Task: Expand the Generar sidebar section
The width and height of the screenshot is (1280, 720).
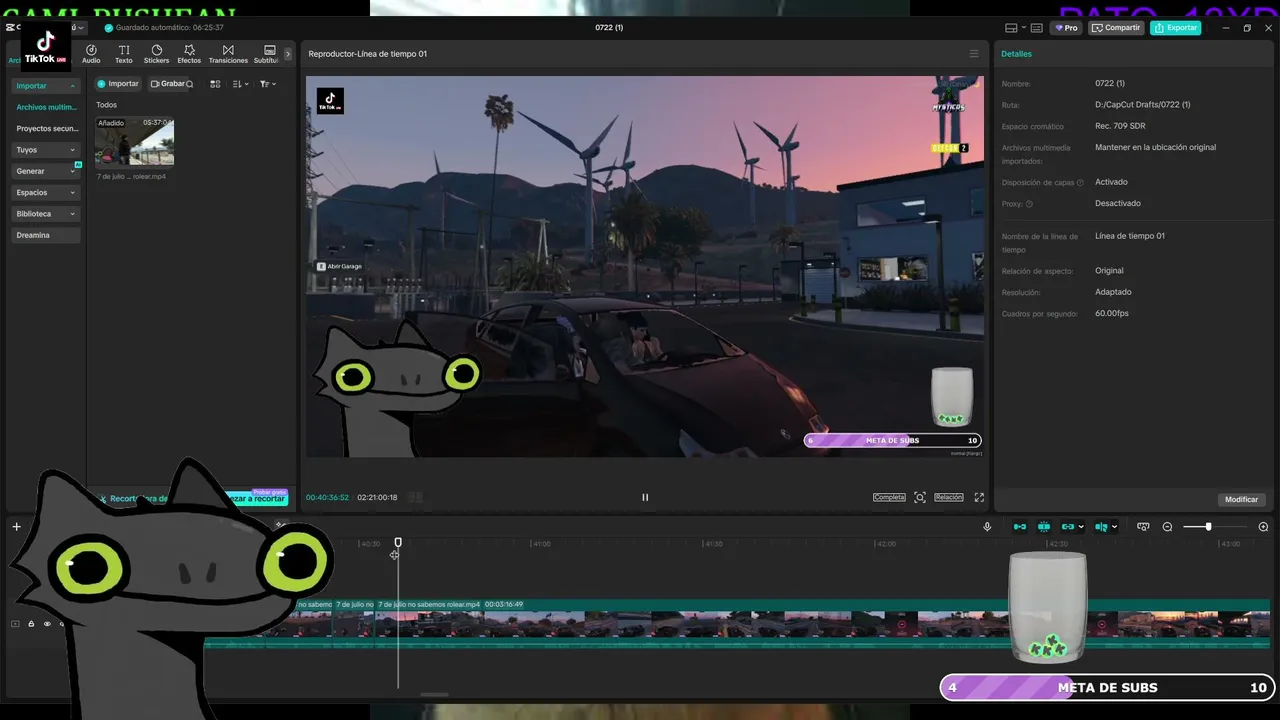Action: coord(46,171)
